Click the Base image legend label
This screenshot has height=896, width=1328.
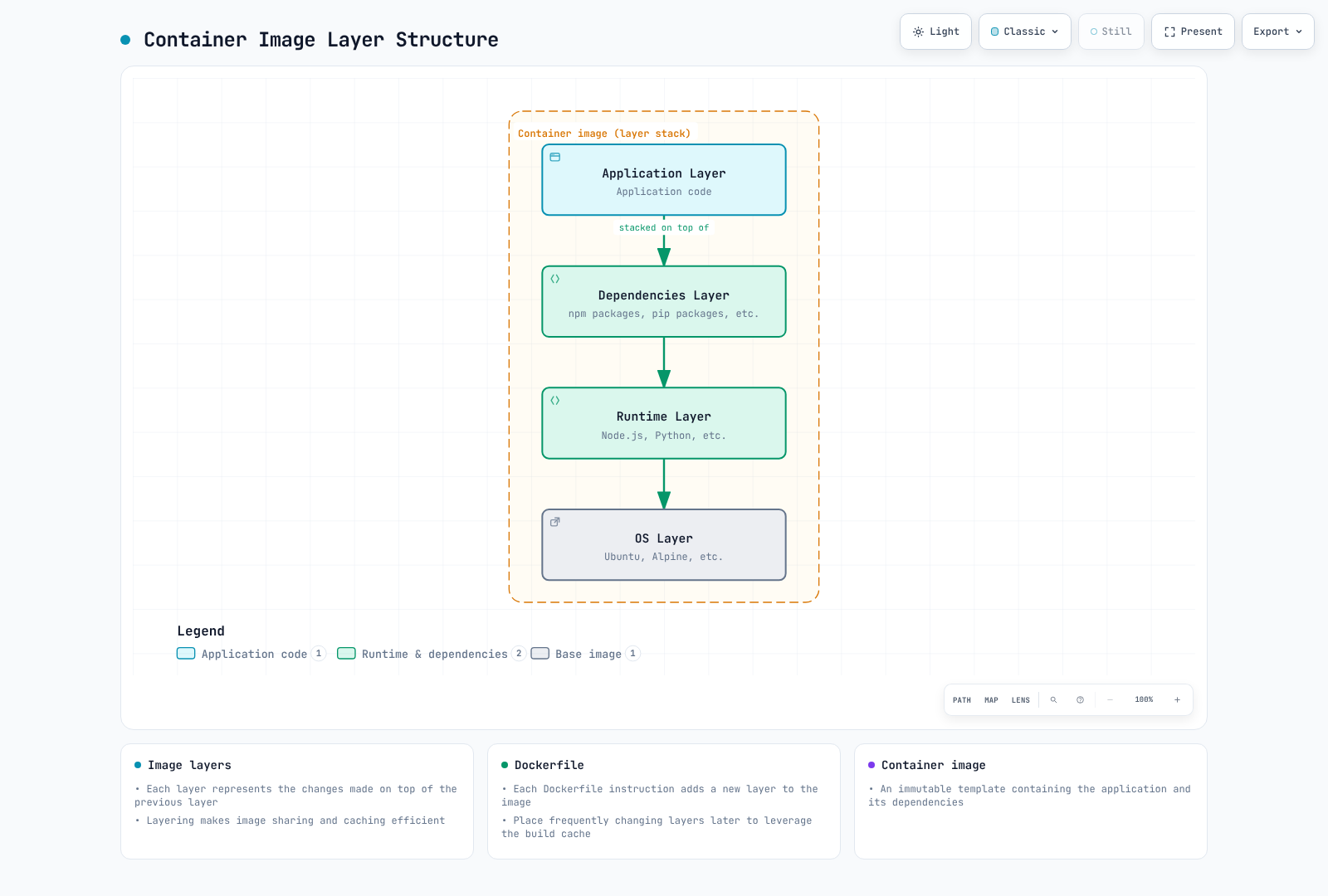point(588,655)
